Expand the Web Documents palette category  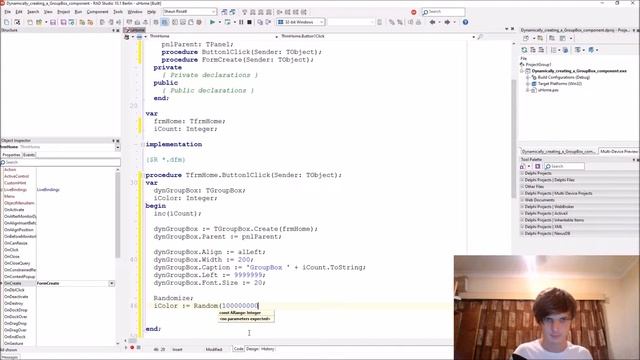522,200
